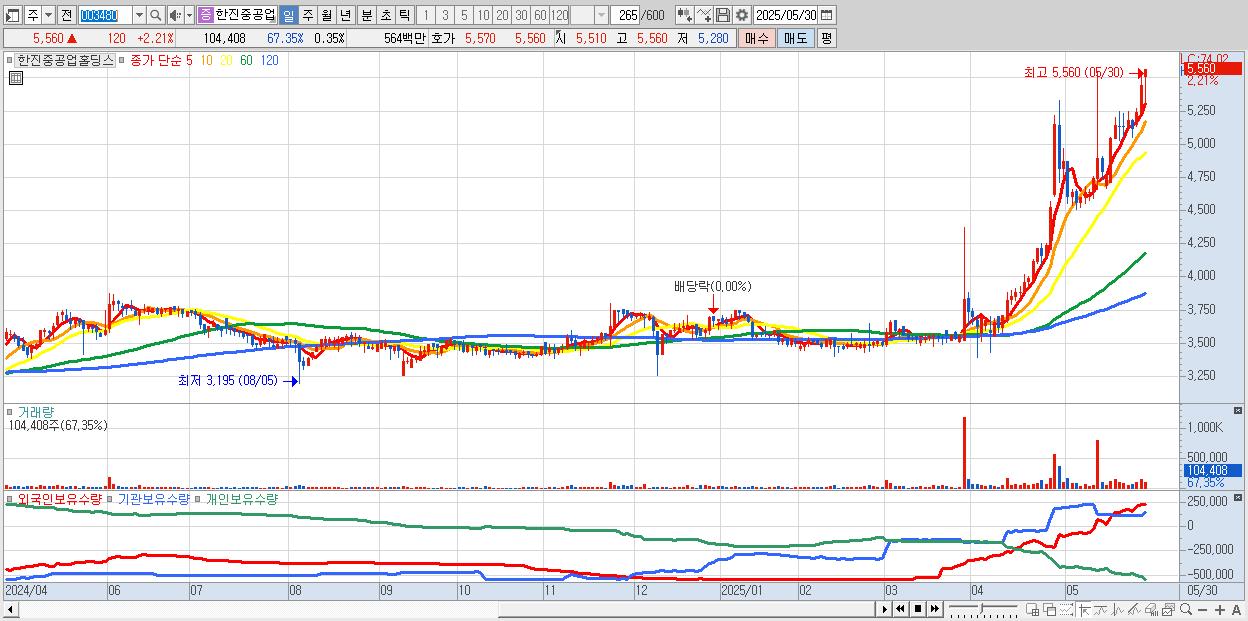Click the window layout icon at top-left
1248x621 pixels.
(x=13, y=15)
